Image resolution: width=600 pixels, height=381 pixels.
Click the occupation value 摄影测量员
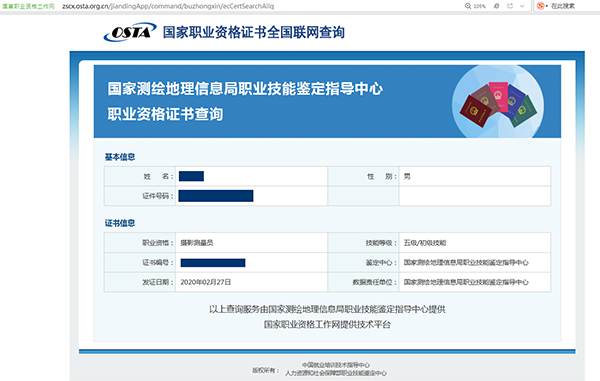click(197, 243)
